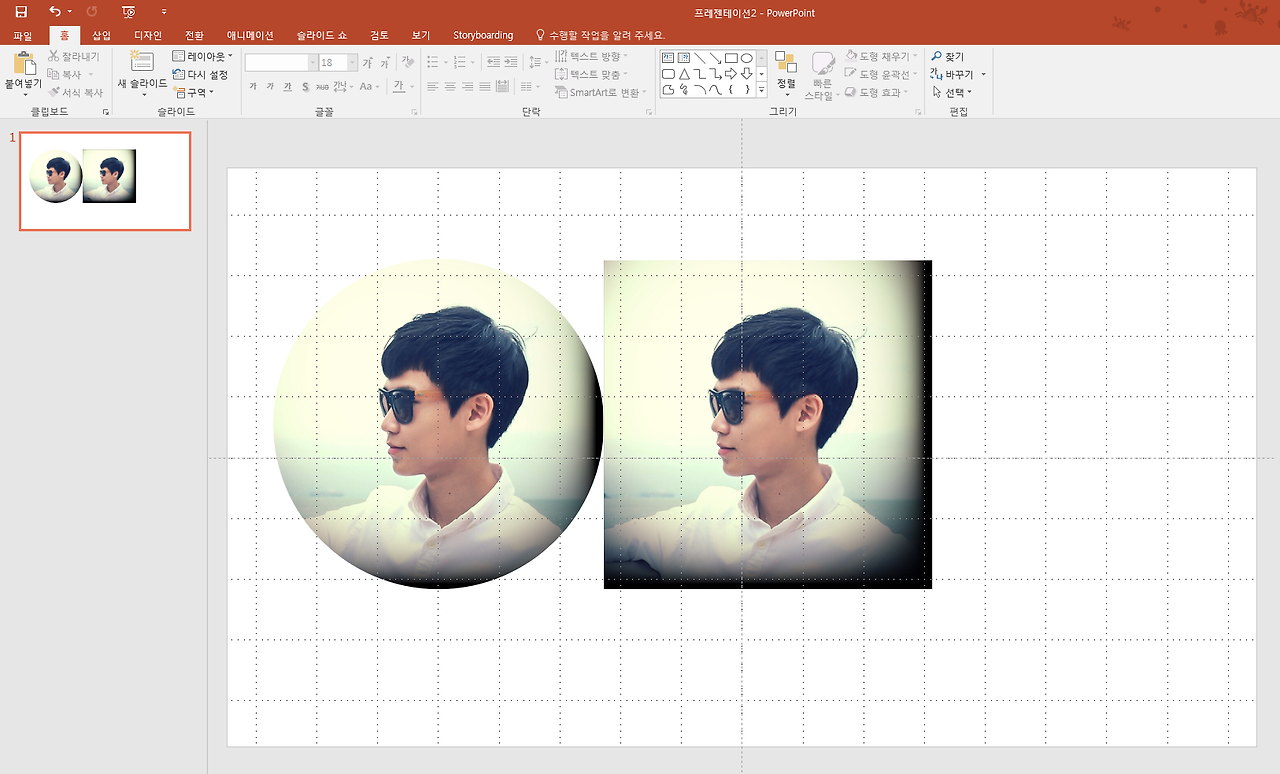This screenshot has height=774, width=1280.
Task: Expand the shapes gallery with More arrow
Action: pos(761,90)
